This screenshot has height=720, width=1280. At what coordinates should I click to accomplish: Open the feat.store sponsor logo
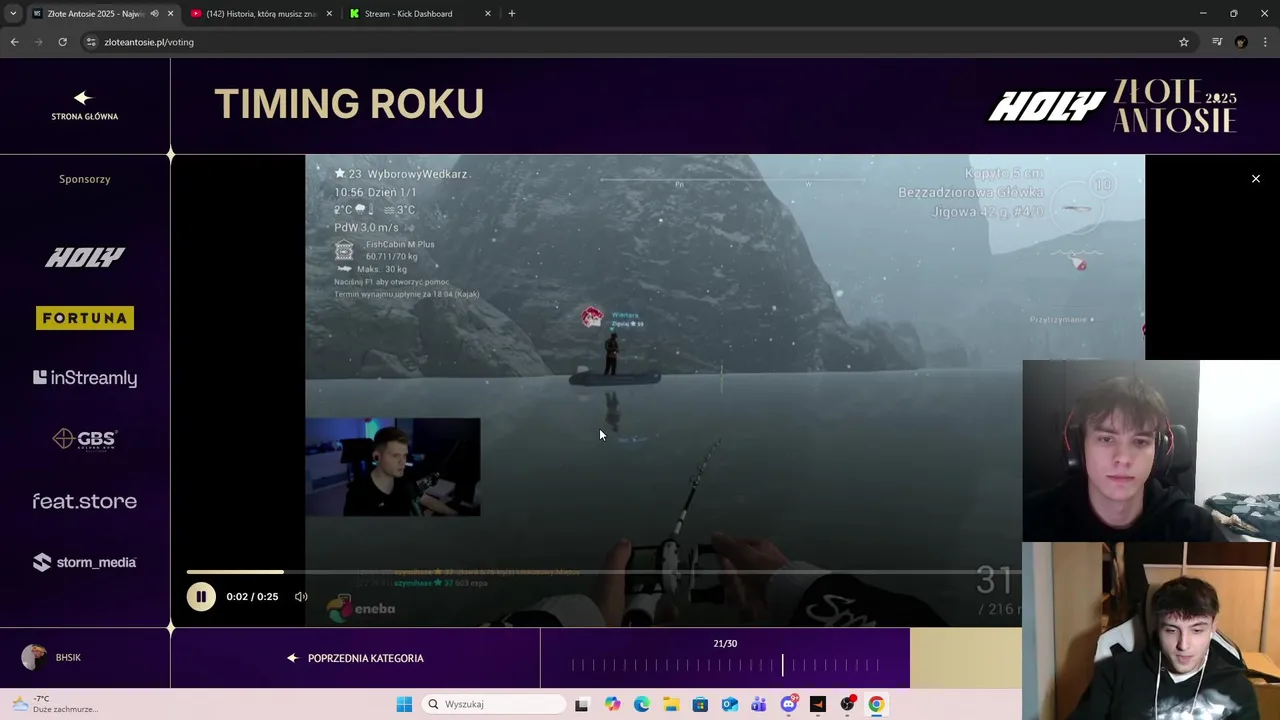coord(85,501)
